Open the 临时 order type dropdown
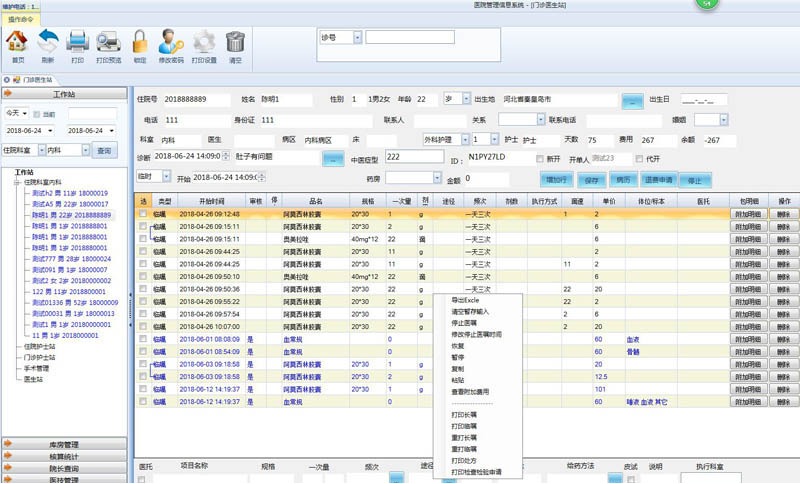 [166, 176]
